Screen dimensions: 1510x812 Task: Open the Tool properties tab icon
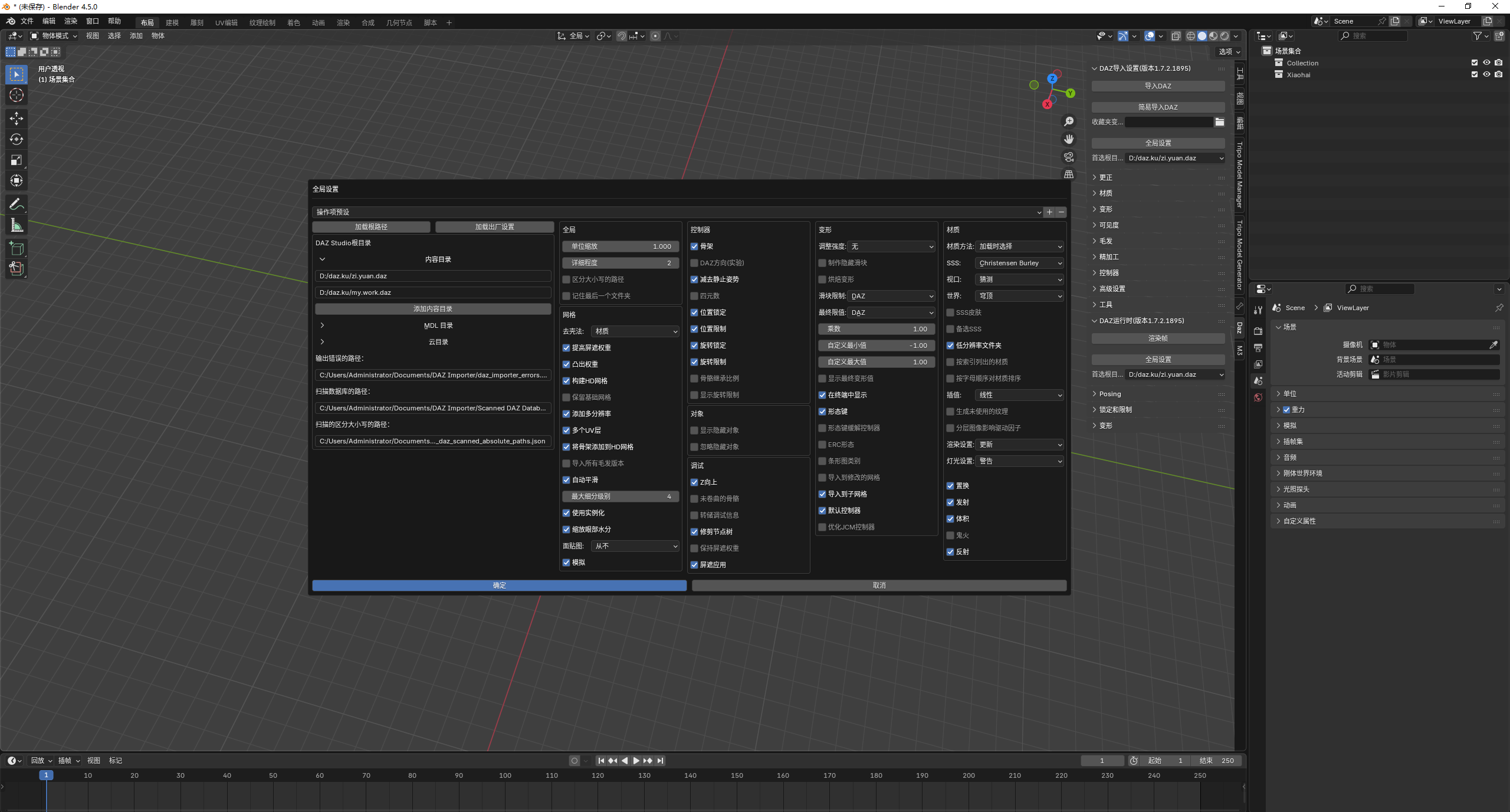pyautogui.click(x=1258, y=310)
